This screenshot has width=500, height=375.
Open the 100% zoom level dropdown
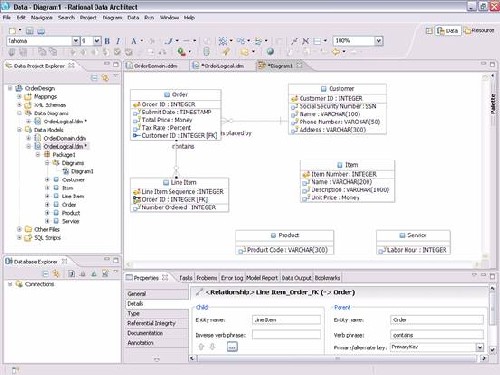pos(378,41)
